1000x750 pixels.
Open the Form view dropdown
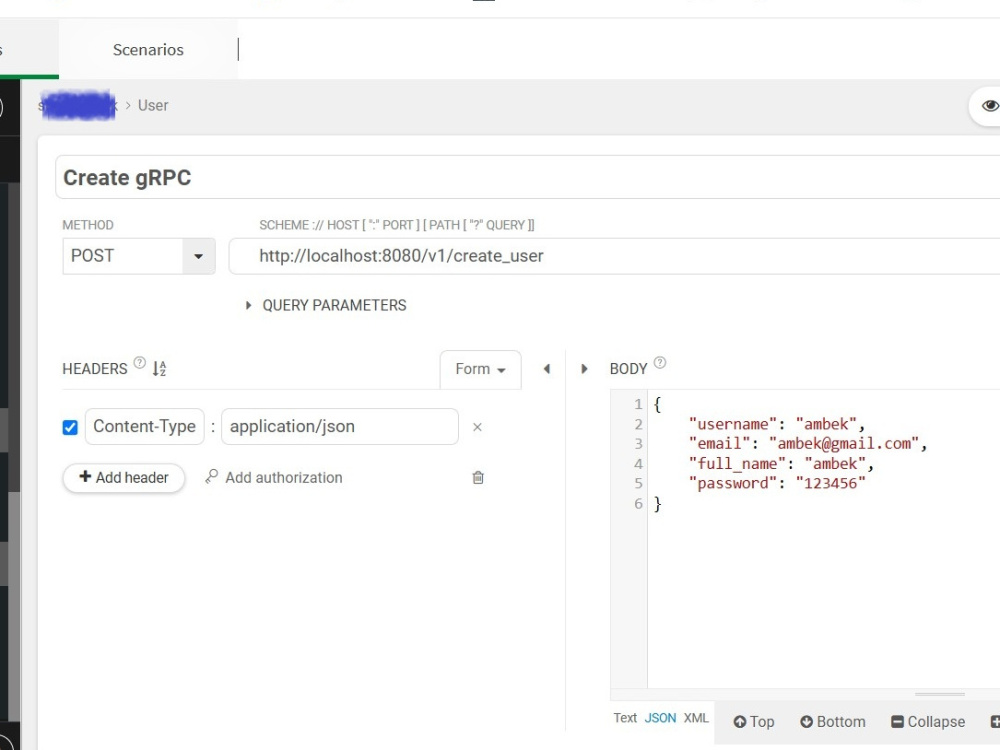click(x=480, y=369)
